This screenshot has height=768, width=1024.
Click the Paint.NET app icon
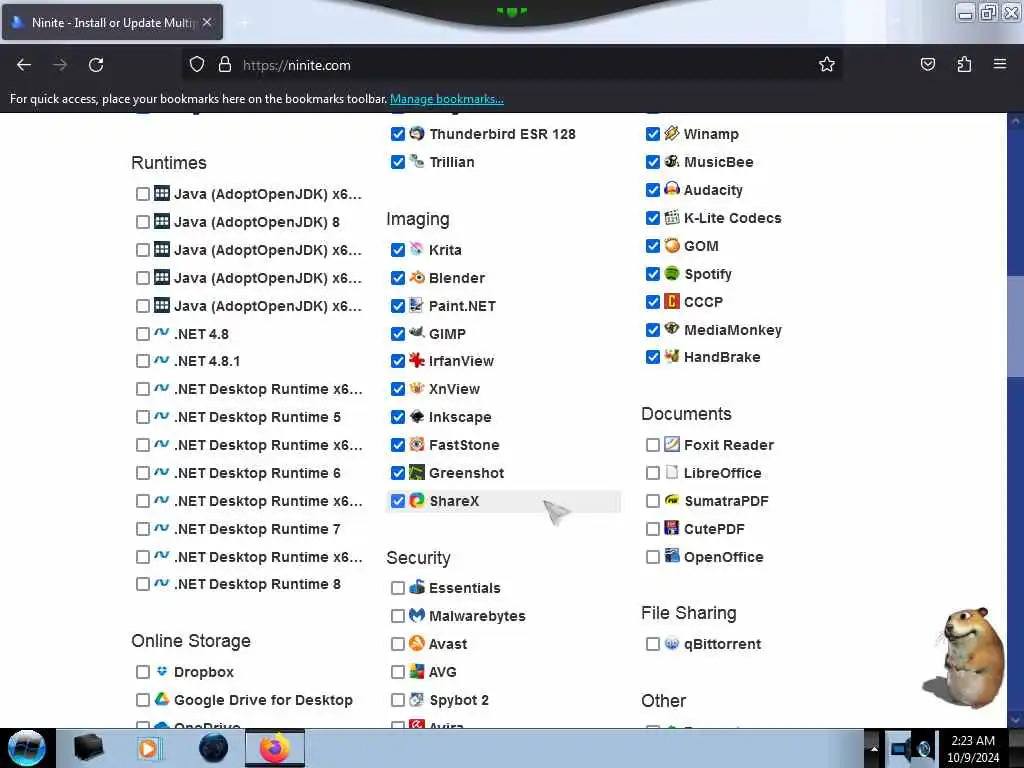point(417,305)
